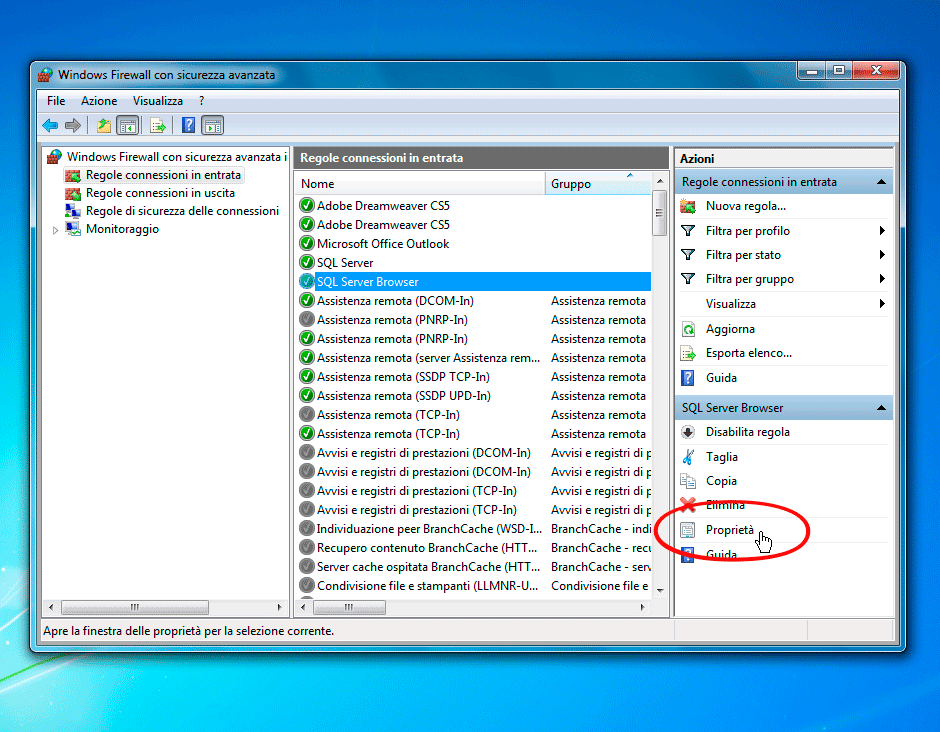
Task: Click the rules list horizontal scrollbar thumb
Action: (349, 607)
